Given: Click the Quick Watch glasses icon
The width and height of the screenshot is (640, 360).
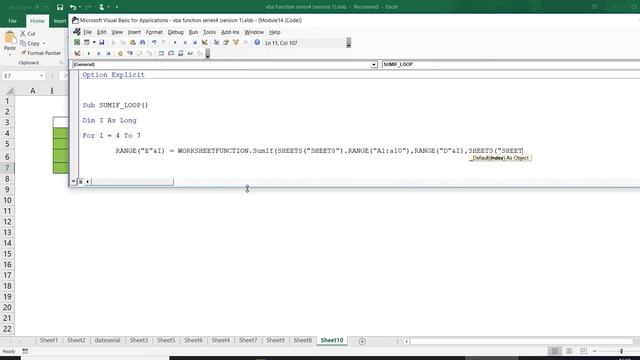Looking at the screenshot, I should (x=190, y=53).
